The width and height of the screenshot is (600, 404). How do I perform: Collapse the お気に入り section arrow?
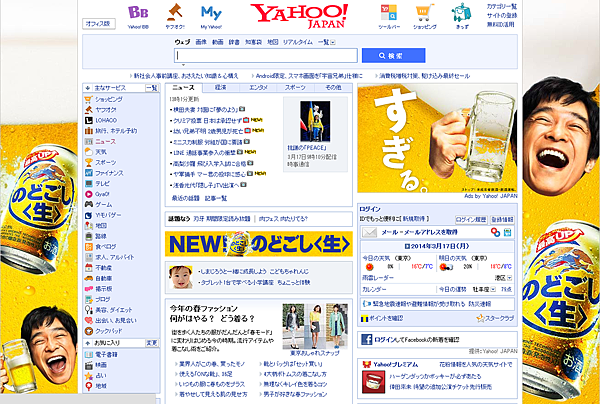pyautogui.click(x=88, y=343)
